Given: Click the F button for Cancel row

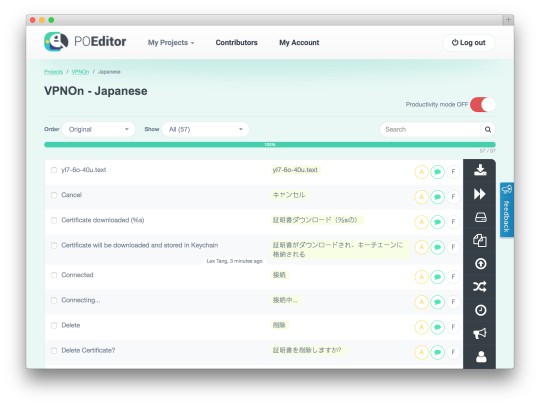Looking at the screenshot, I should point(453,197).
